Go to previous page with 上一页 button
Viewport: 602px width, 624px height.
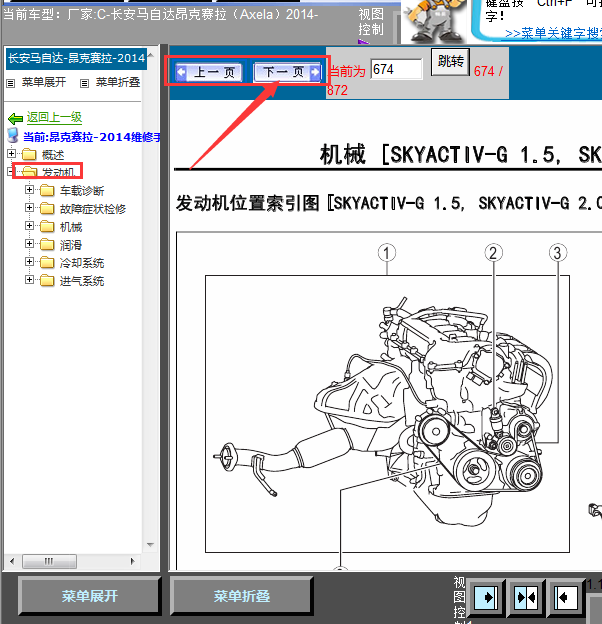[208, 72]
